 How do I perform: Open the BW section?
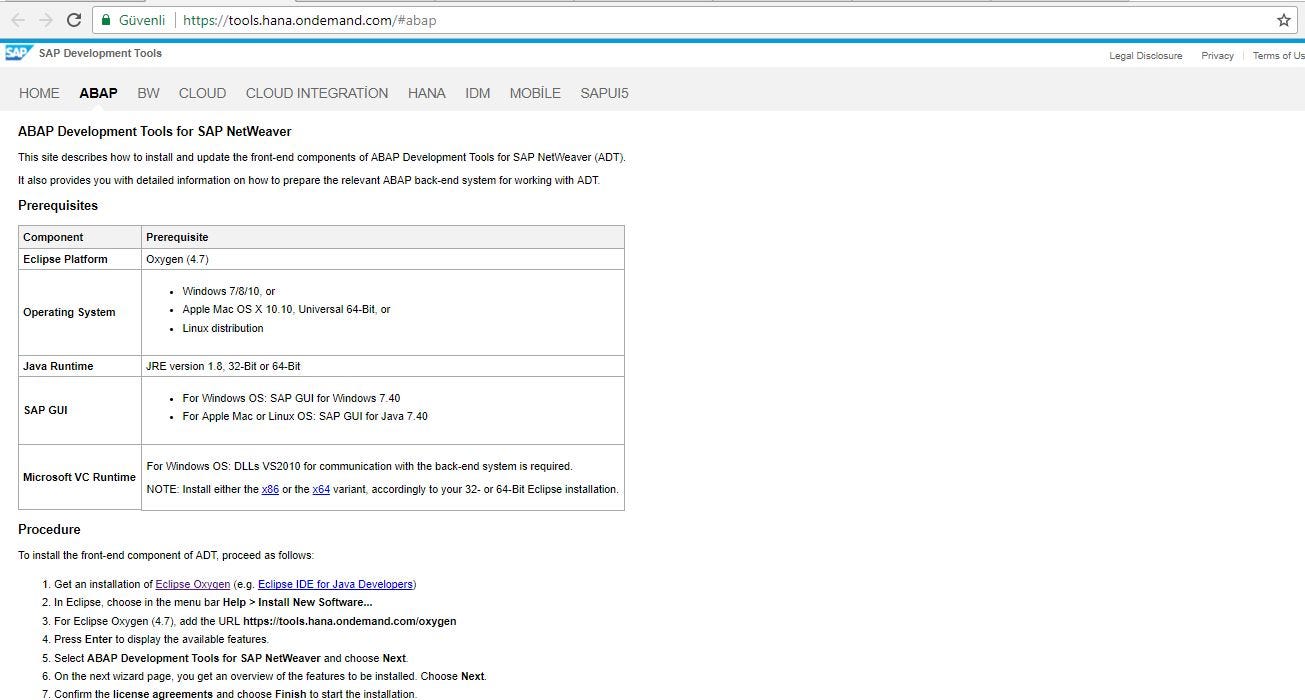click(x=148, y=93)
